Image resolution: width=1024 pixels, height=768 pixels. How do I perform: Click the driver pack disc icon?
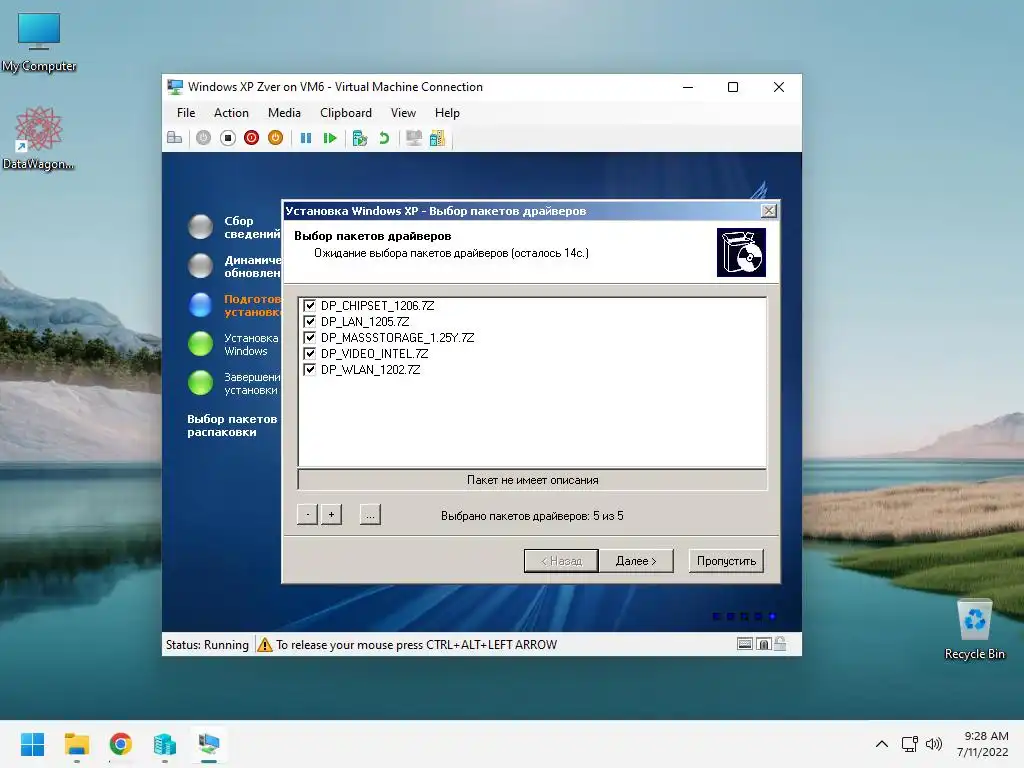point(741,252)
